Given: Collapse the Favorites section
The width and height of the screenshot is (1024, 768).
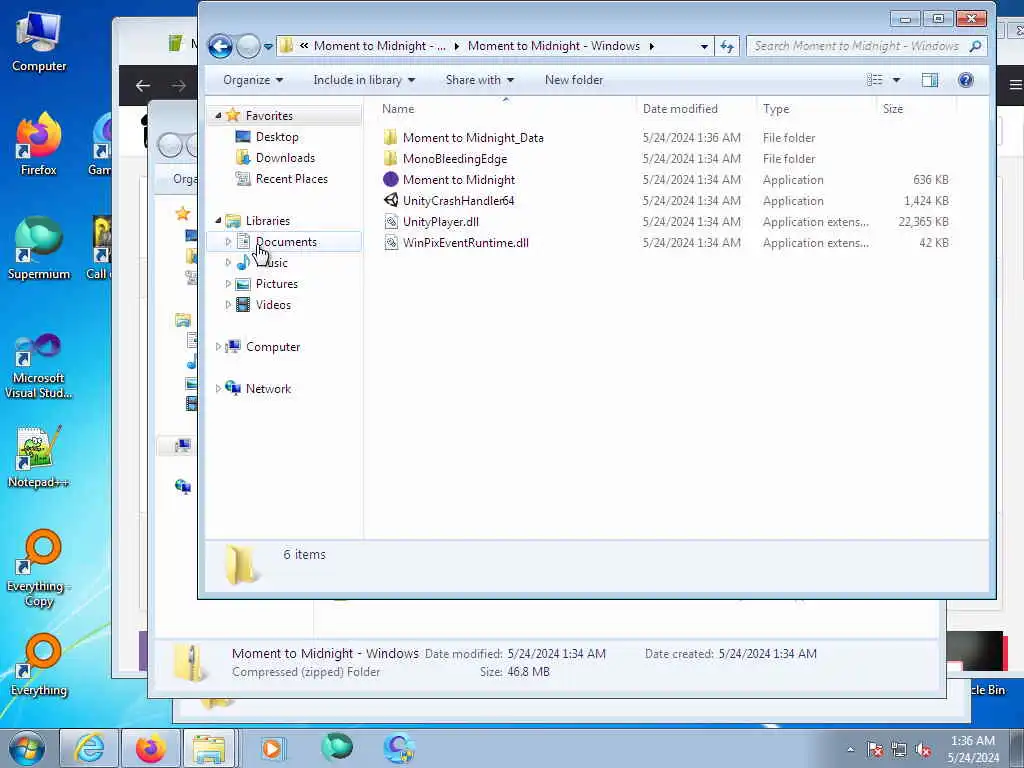Looking at the screenshot, I should click(x=218, y=116).
